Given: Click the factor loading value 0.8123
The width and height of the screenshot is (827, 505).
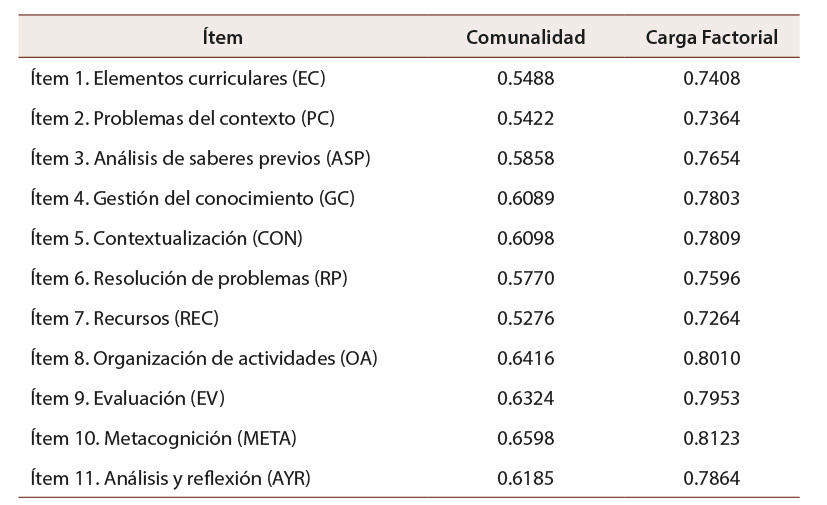Looking at the screenshot, I should (x=712, y=438).
